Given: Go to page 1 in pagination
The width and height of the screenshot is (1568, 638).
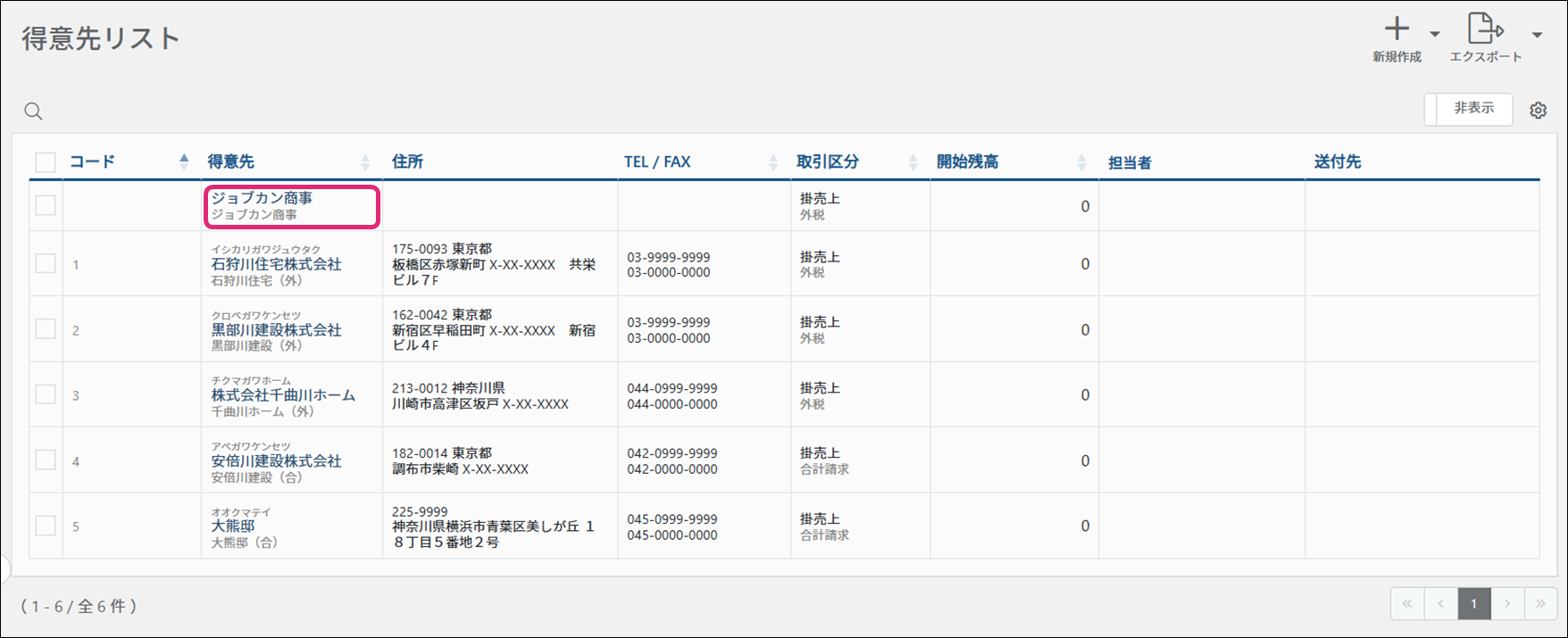Looking at the screenshot, I should coord(1473,604).
